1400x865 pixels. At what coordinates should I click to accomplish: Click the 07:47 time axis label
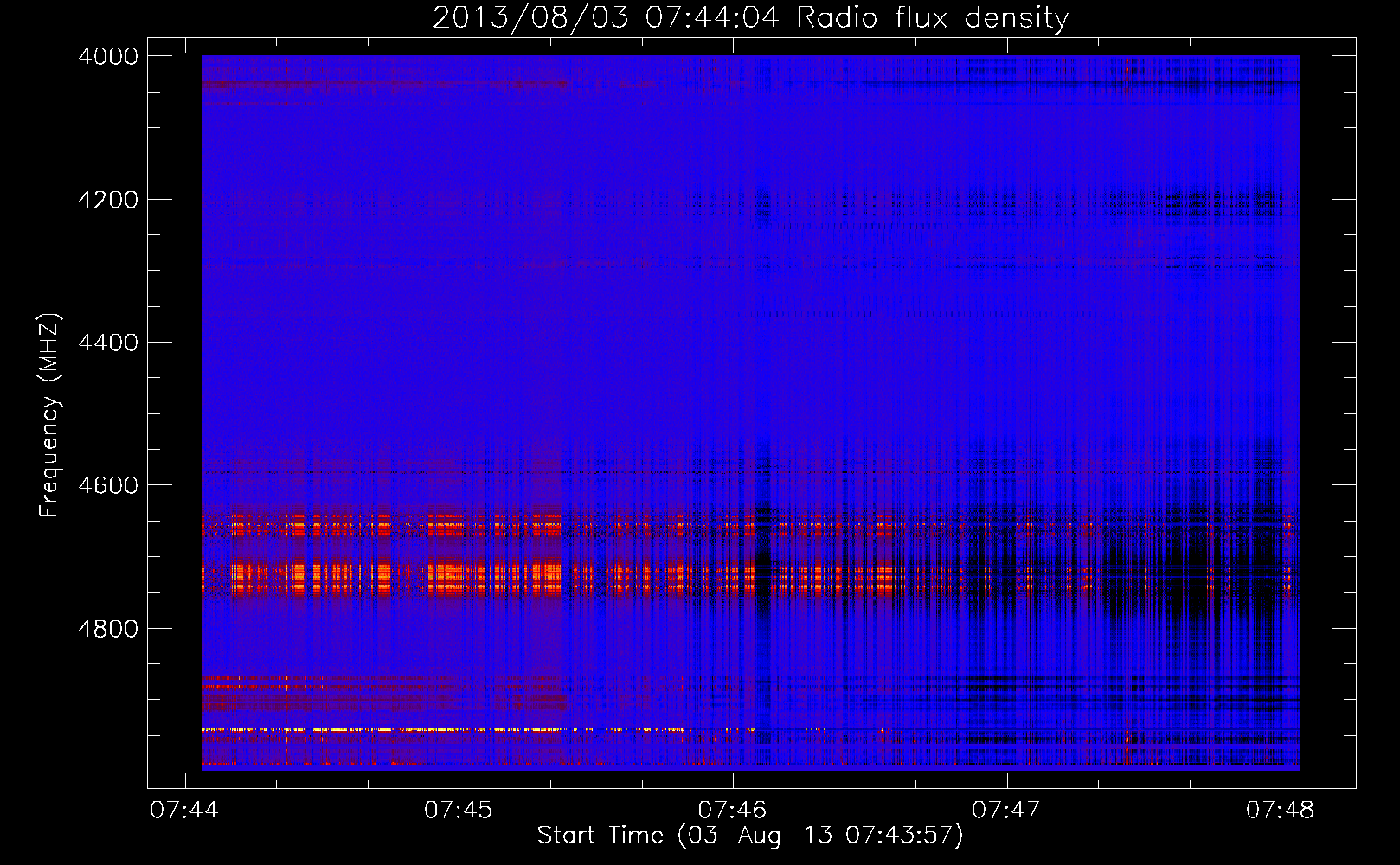1005,811
